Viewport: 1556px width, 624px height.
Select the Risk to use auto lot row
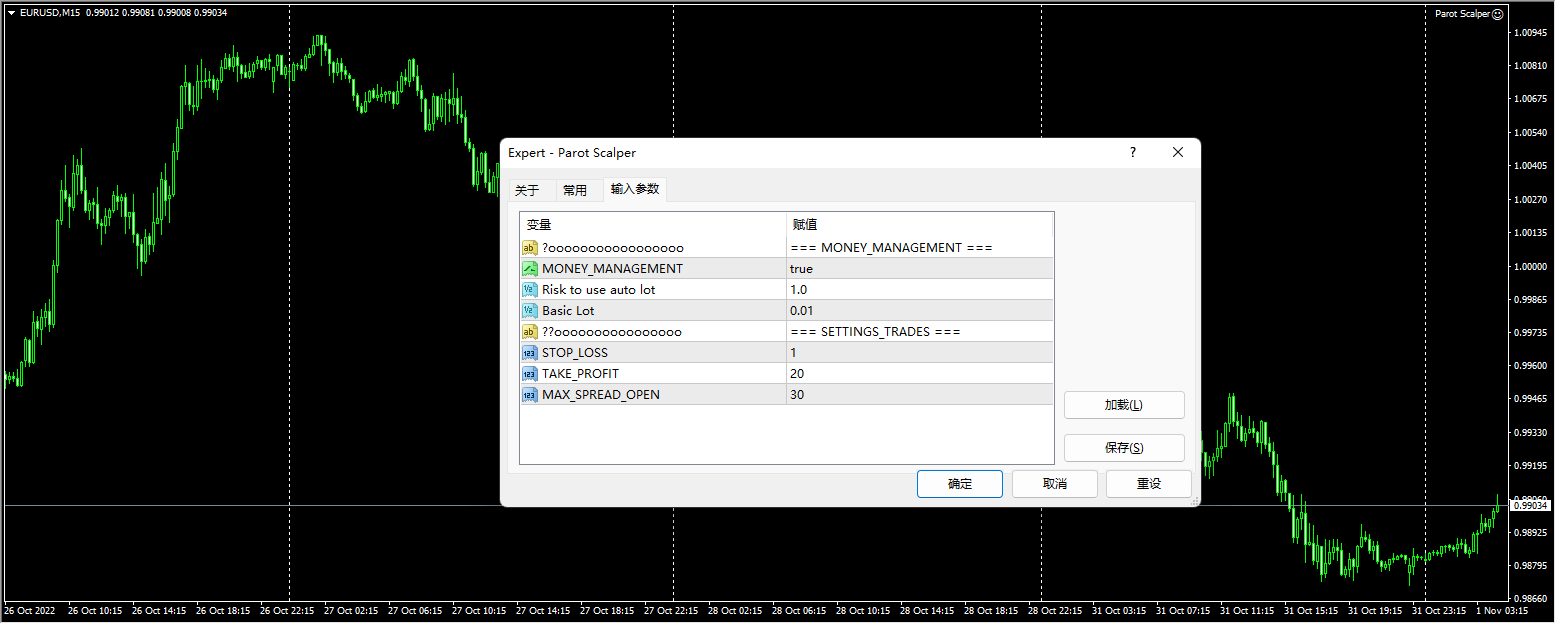(x=787, y=289)
